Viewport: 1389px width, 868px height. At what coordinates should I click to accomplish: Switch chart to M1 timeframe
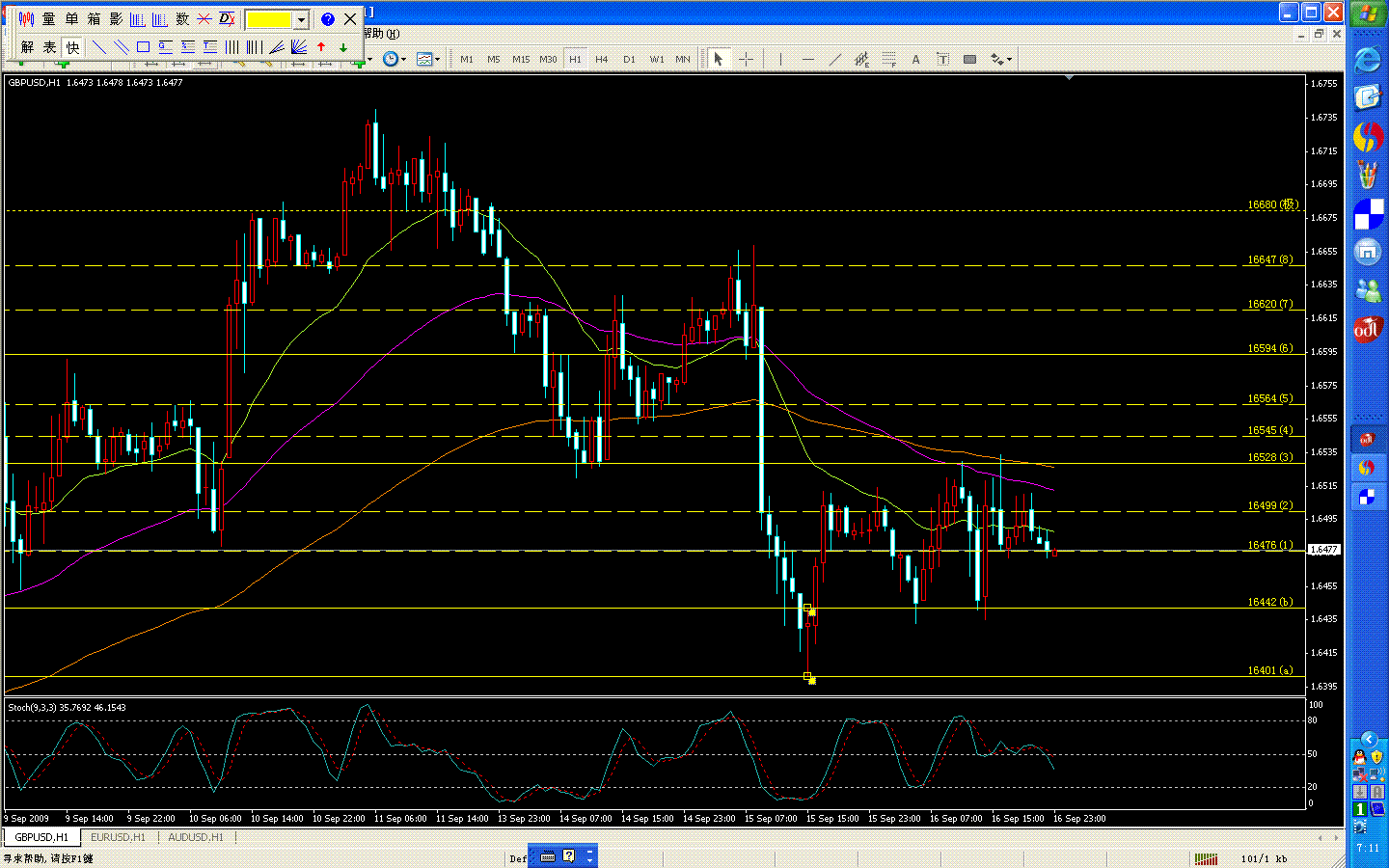[467, 59]
